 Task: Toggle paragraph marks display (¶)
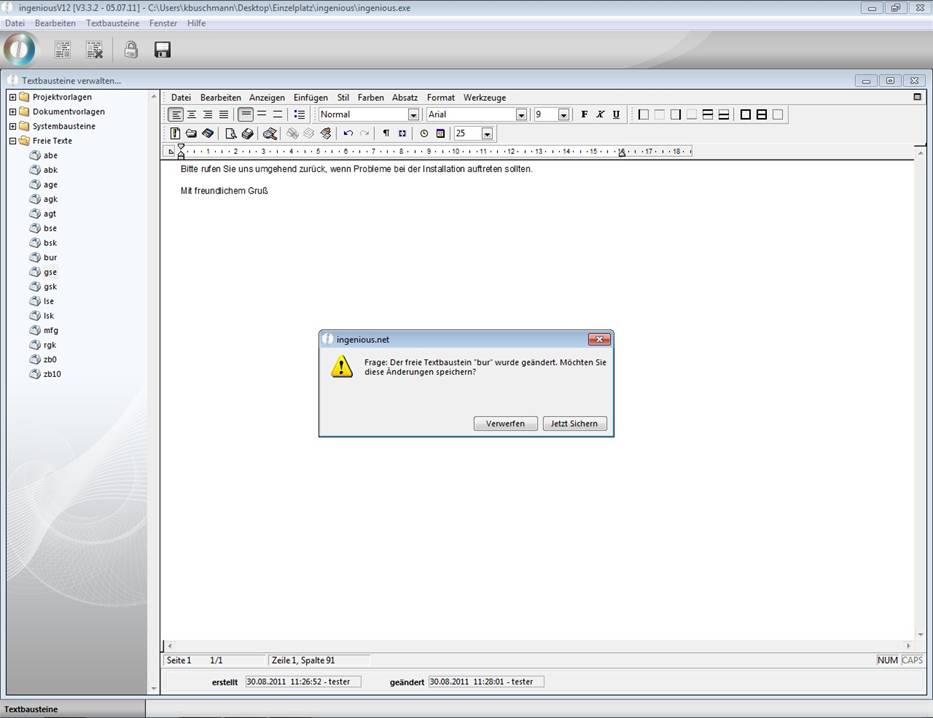click(x=386, y=133)
